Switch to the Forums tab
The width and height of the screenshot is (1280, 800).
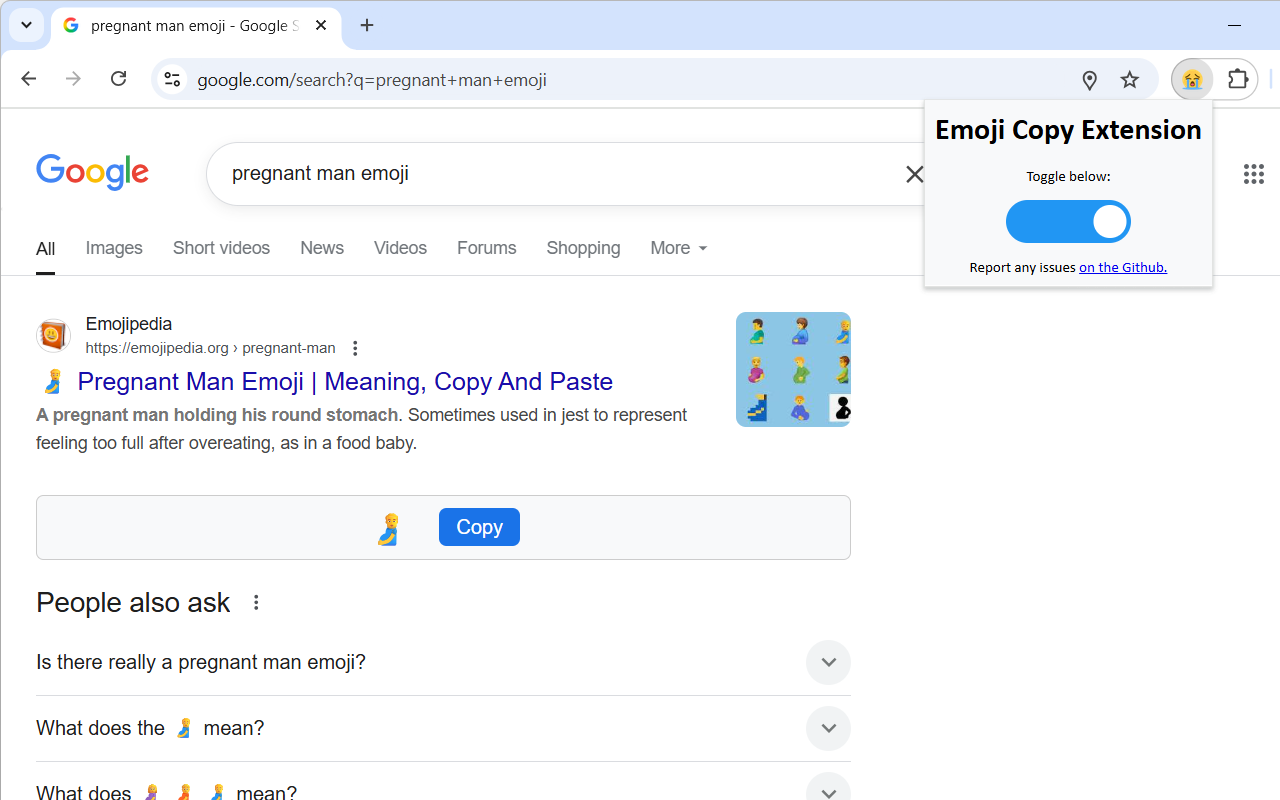pos(486,248)
